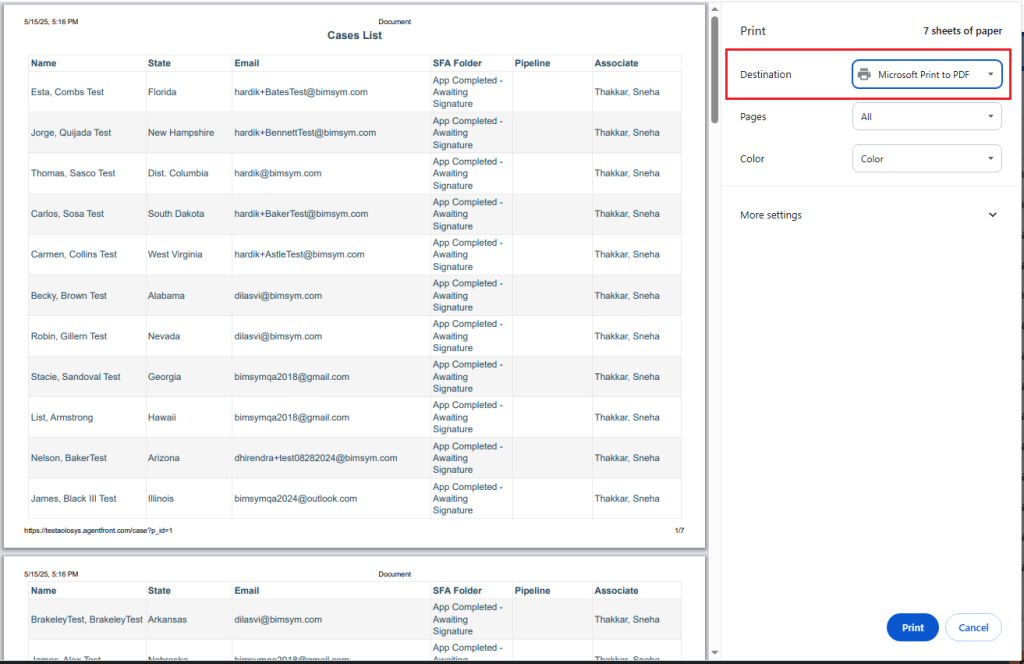1024x664 pixels.
Task: Click the Cases List title in preview
Action: [354, 36]
